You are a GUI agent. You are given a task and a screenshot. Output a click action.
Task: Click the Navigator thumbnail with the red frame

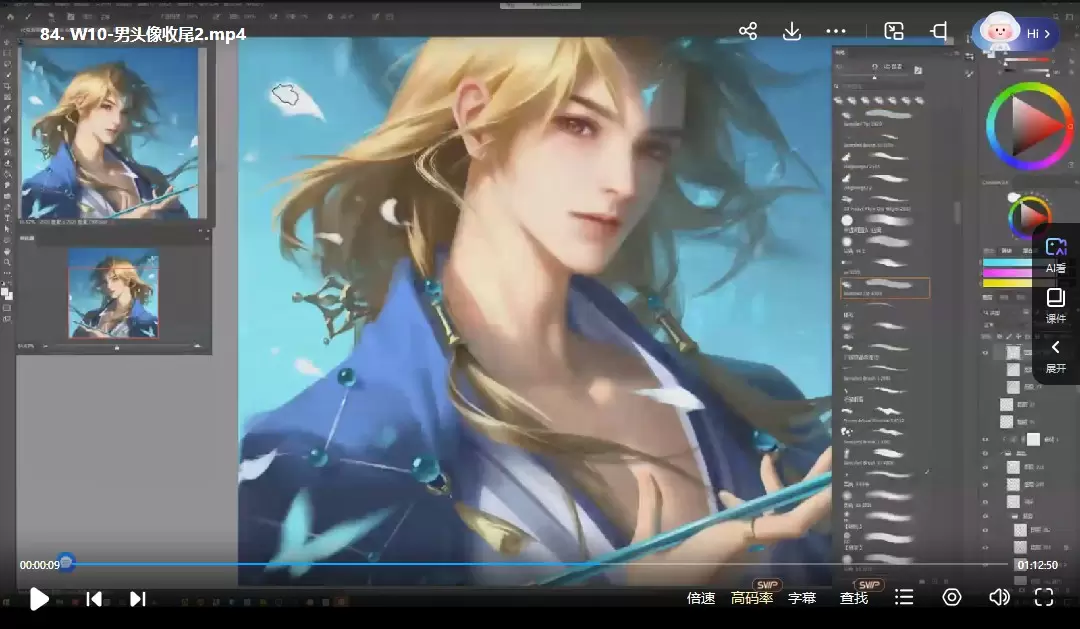click(114, 294)
